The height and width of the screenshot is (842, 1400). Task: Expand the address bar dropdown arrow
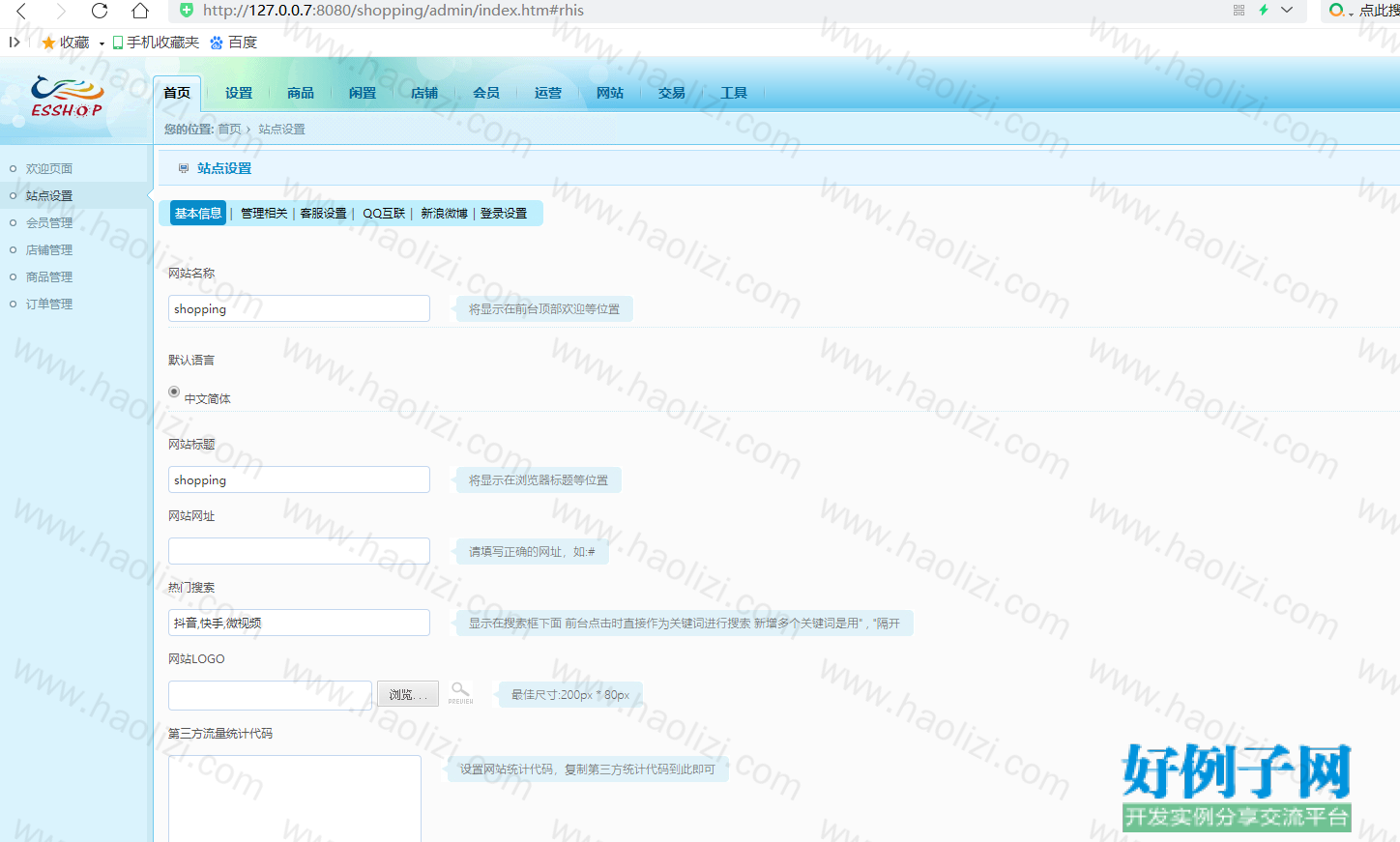click(1287, 10)
